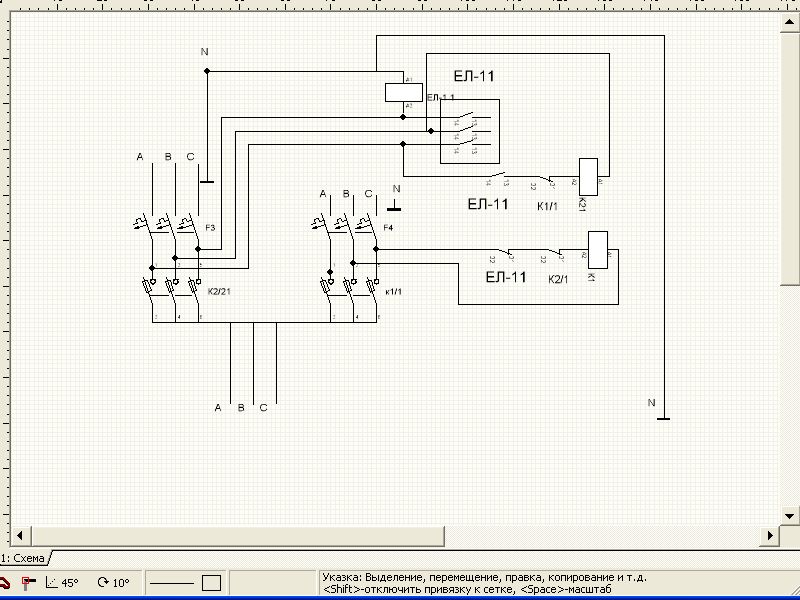The width and height of the screenshot is (800, 600).
Task: Open the line style preview selector
Action: coord(173,583)
